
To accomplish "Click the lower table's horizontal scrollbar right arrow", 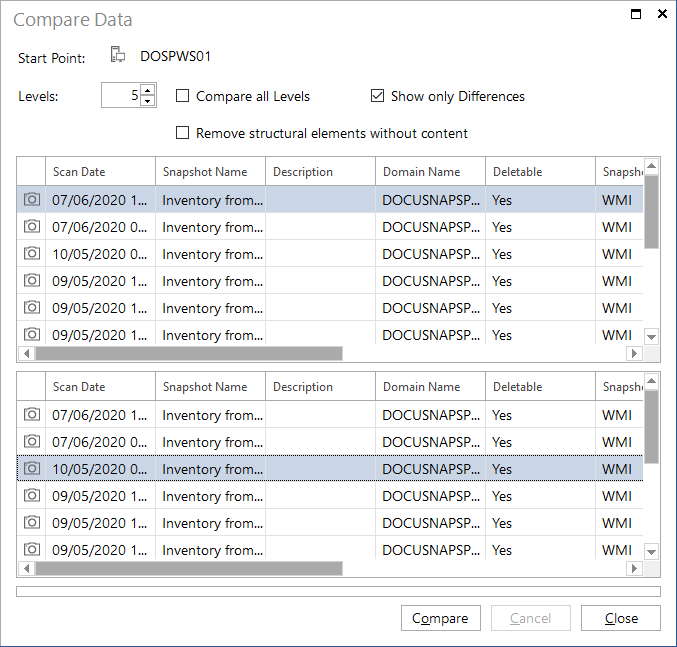I will [634, 568].
